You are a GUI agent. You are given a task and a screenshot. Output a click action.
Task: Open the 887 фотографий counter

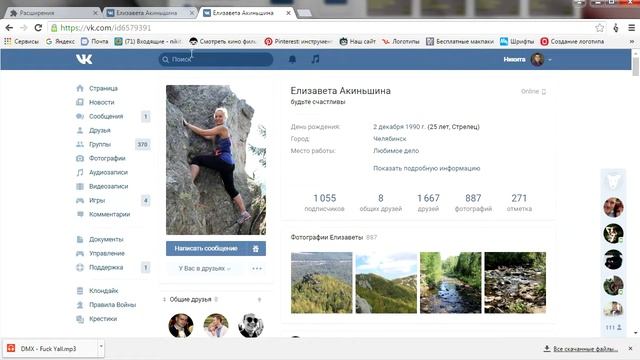(473, 202)
